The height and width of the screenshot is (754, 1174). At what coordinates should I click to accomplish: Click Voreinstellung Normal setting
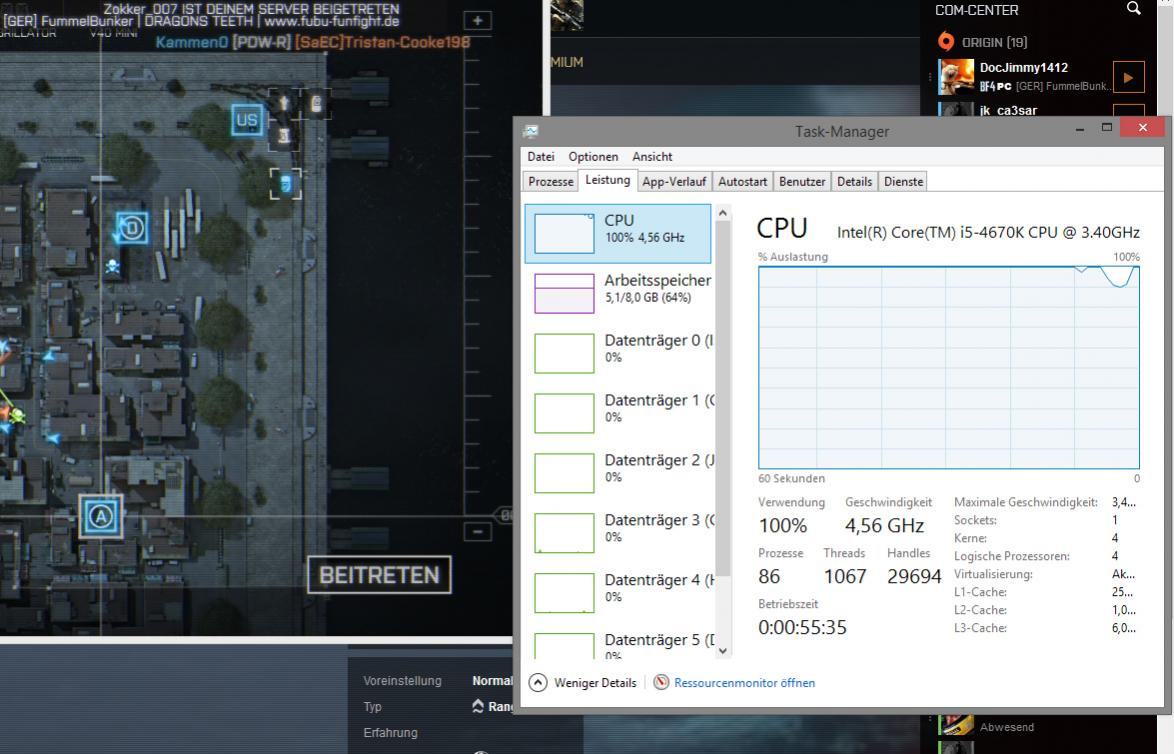click(x=491, y=681)
